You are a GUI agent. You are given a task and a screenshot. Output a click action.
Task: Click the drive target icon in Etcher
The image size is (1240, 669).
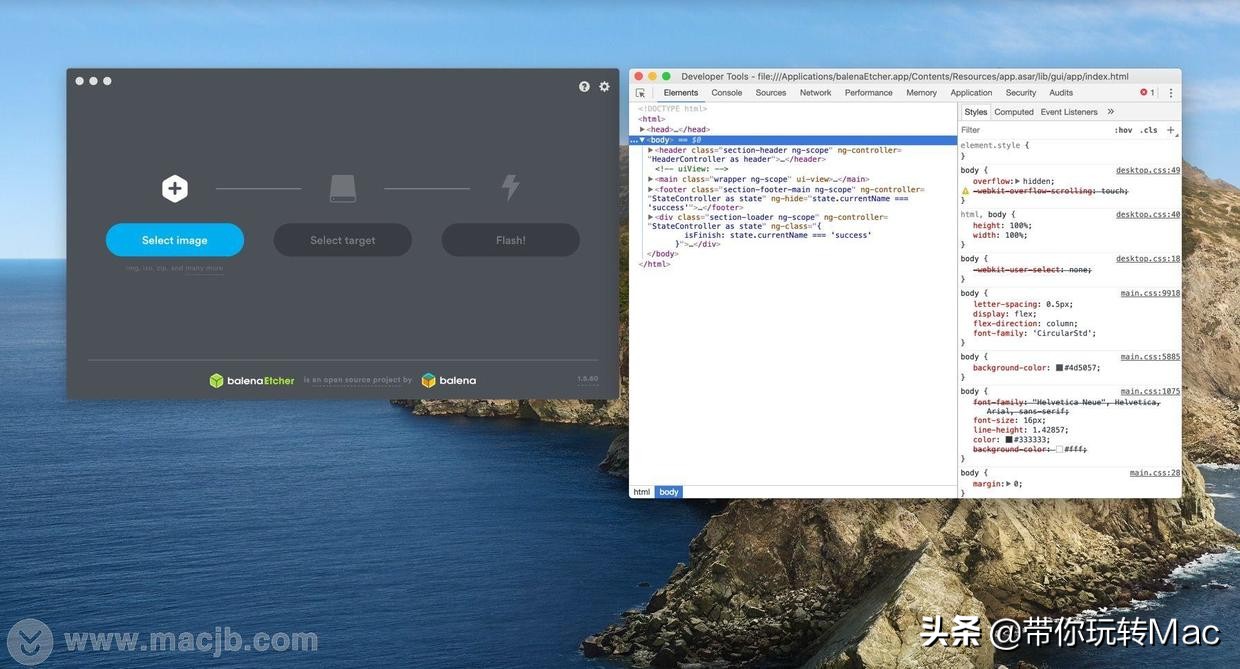(x=343, y=188)
